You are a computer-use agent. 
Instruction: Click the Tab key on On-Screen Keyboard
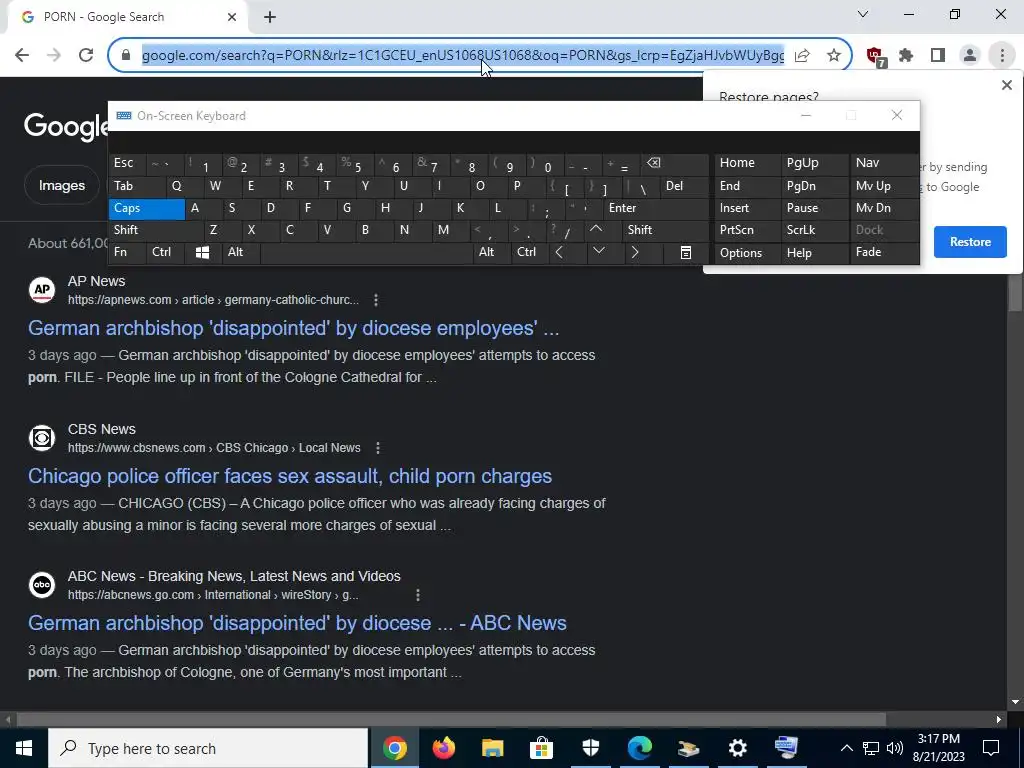point(137,186)
